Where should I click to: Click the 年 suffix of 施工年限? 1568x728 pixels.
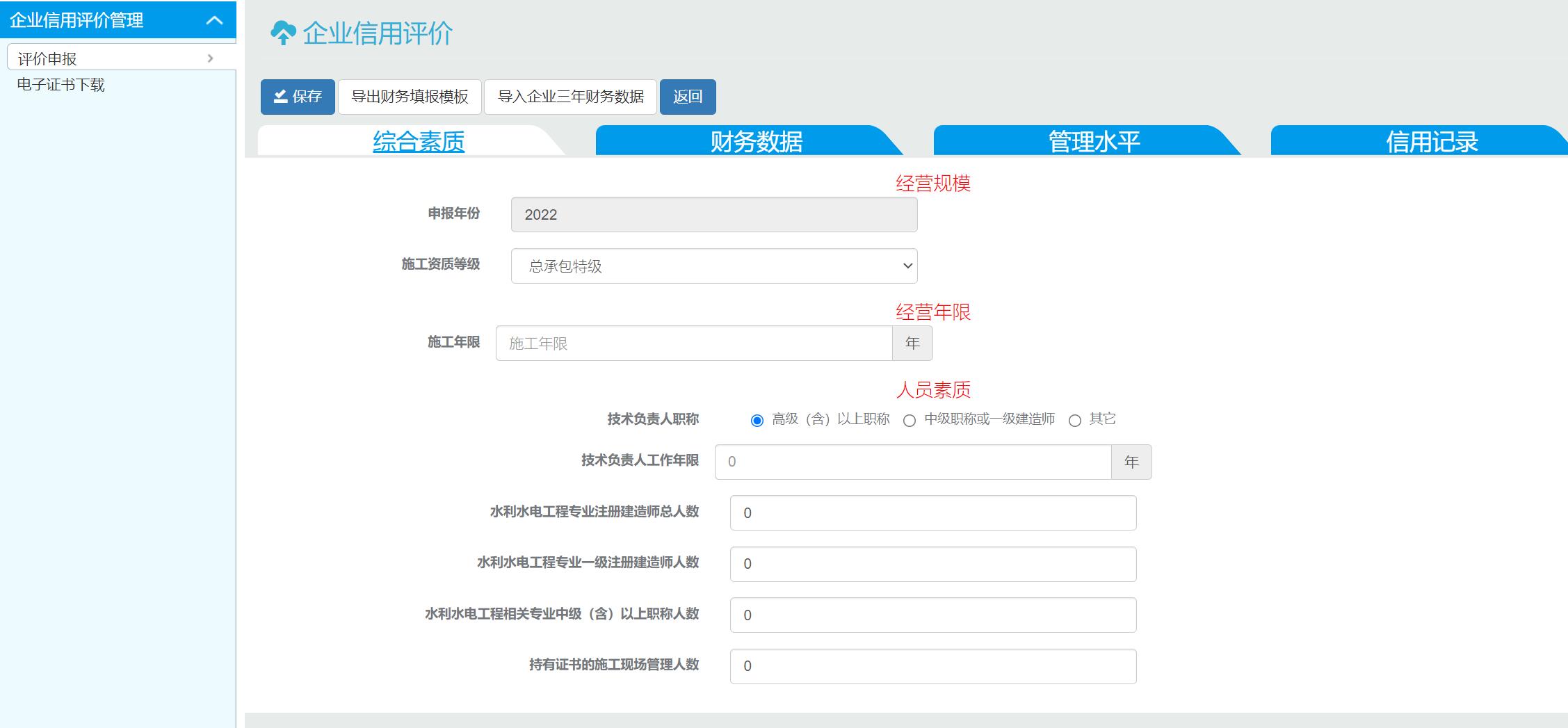[912, 343]
